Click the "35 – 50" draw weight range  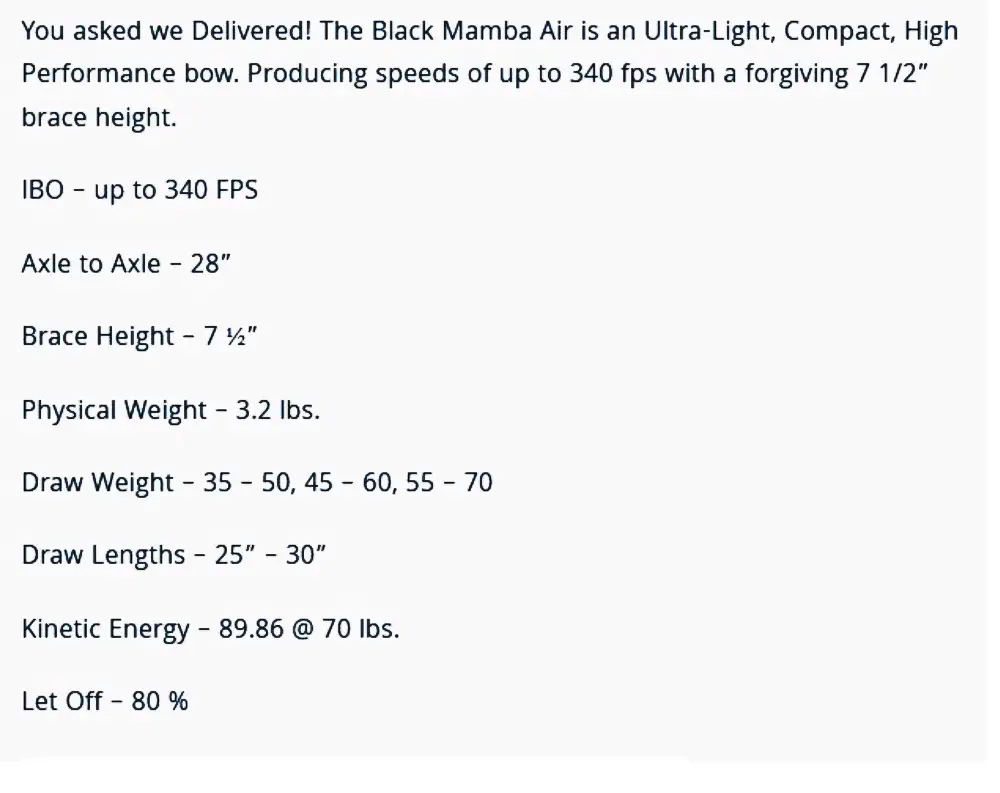point(243,483)
